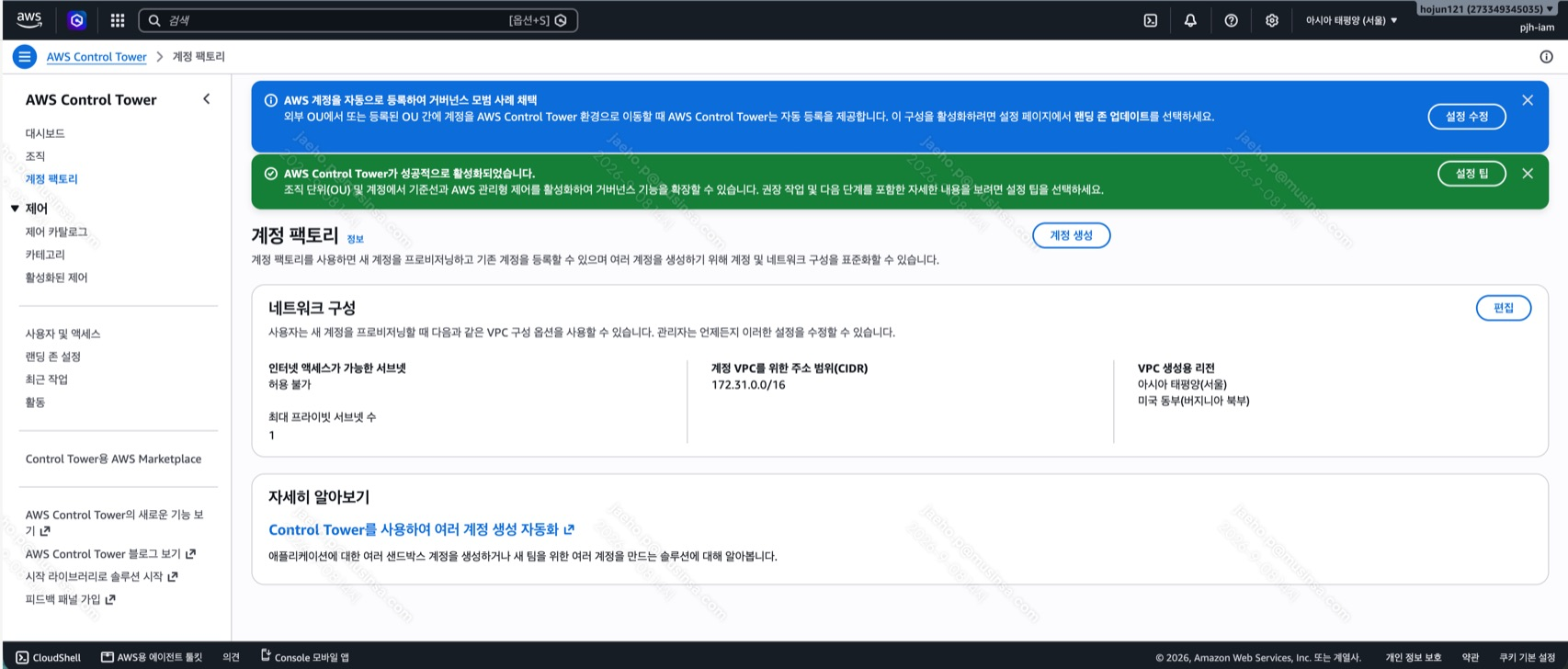Viewport: 1568px width, 669px height.
Task: Open 사용자 및 액세스 in the sidebar
Action: pyautogui.click(x=62, y=334)
